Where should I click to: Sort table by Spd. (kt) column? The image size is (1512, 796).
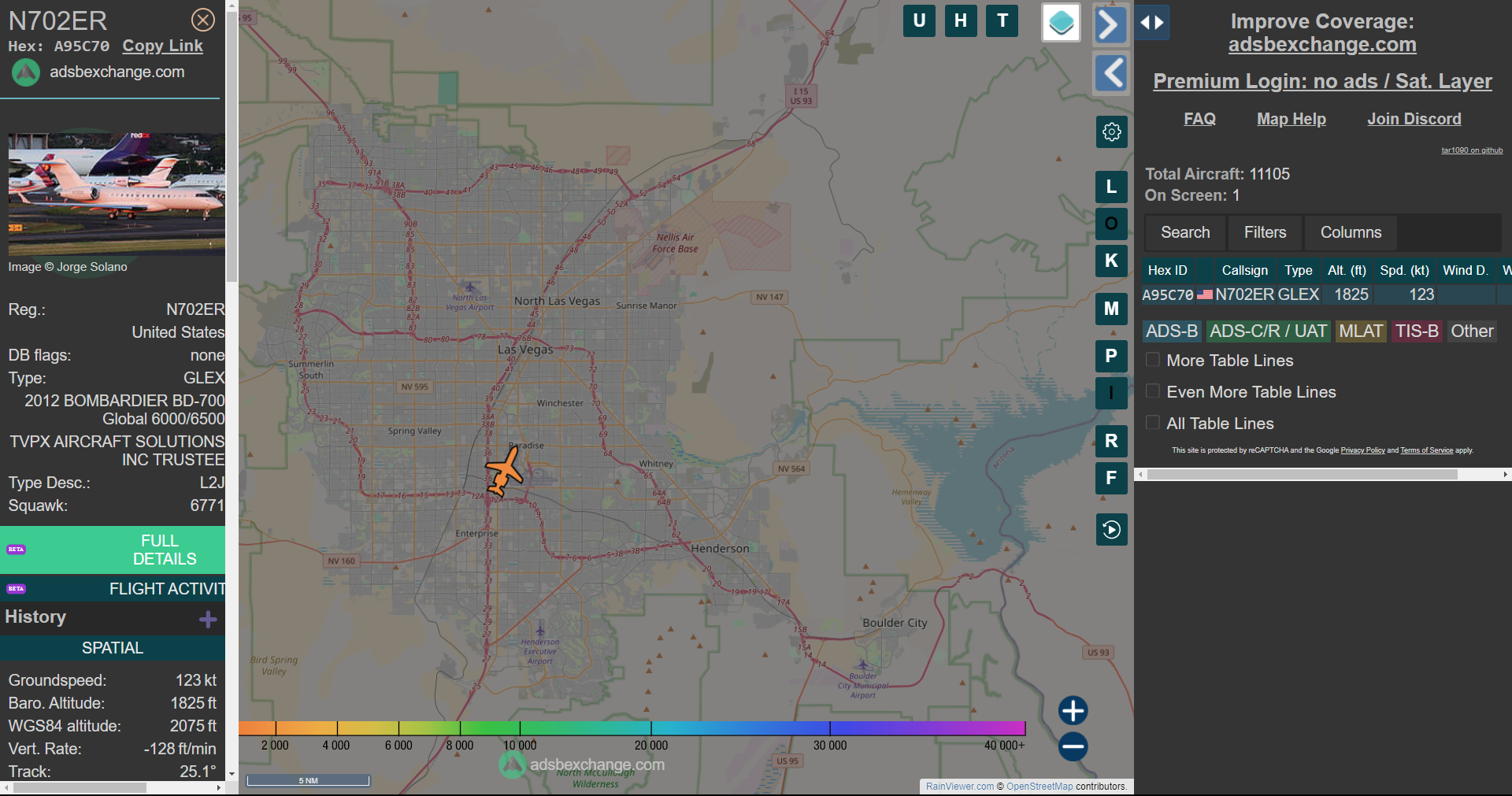[1404, 270]
